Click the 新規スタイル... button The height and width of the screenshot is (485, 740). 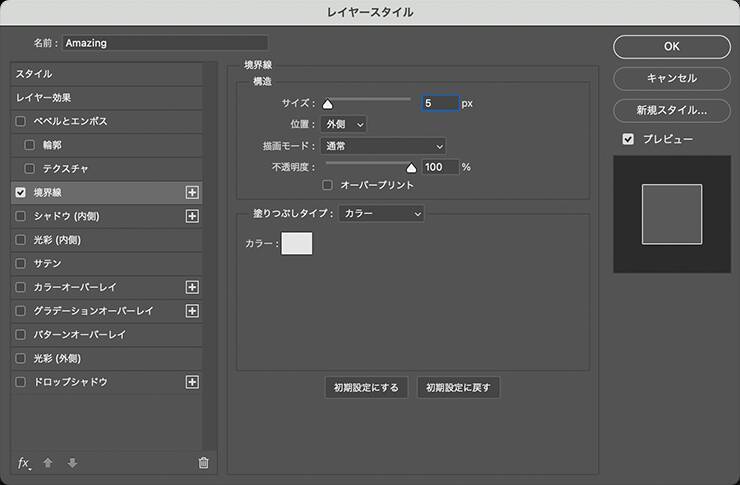(671, 110)
